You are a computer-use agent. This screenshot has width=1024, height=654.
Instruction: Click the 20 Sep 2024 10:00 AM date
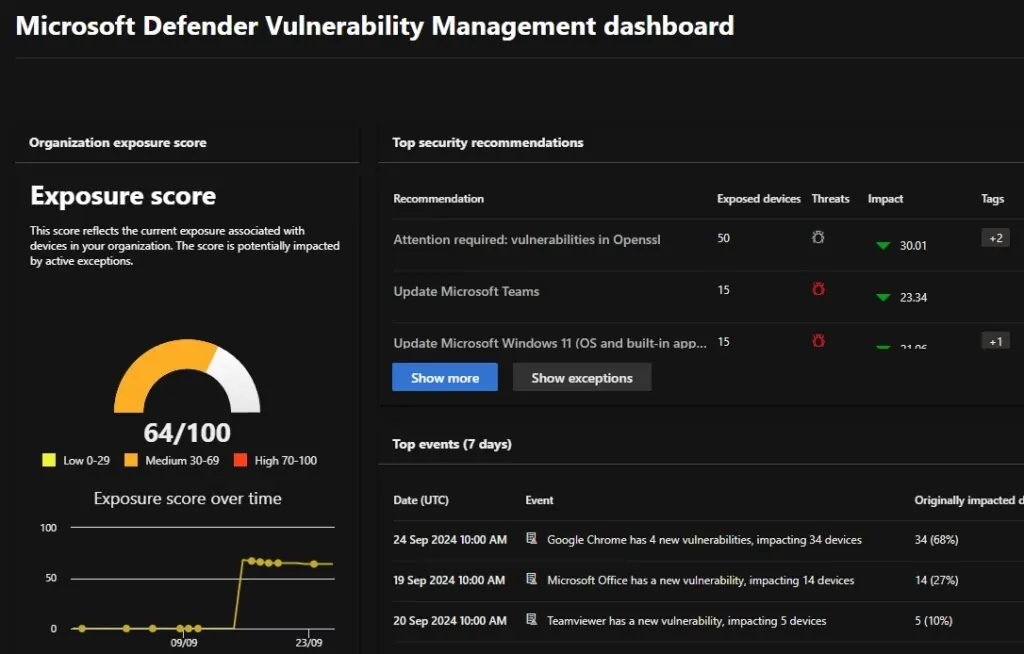(x=450, y=621)
